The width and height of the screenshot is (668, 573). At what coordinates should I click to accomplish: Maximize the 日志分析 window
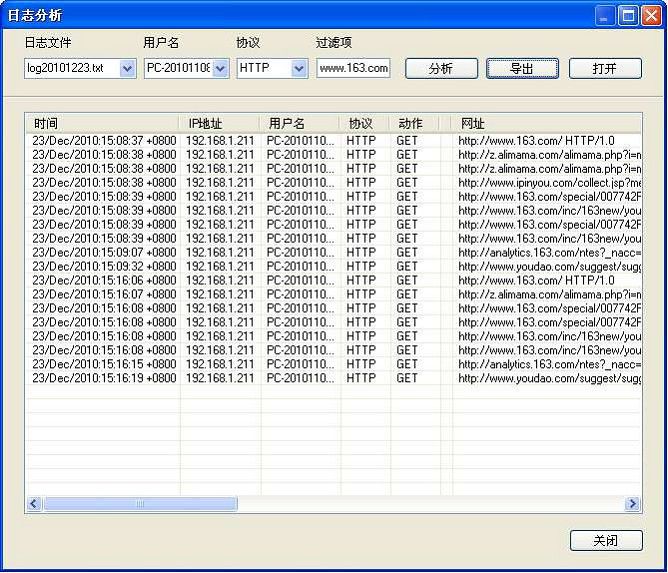pos(628,16)
